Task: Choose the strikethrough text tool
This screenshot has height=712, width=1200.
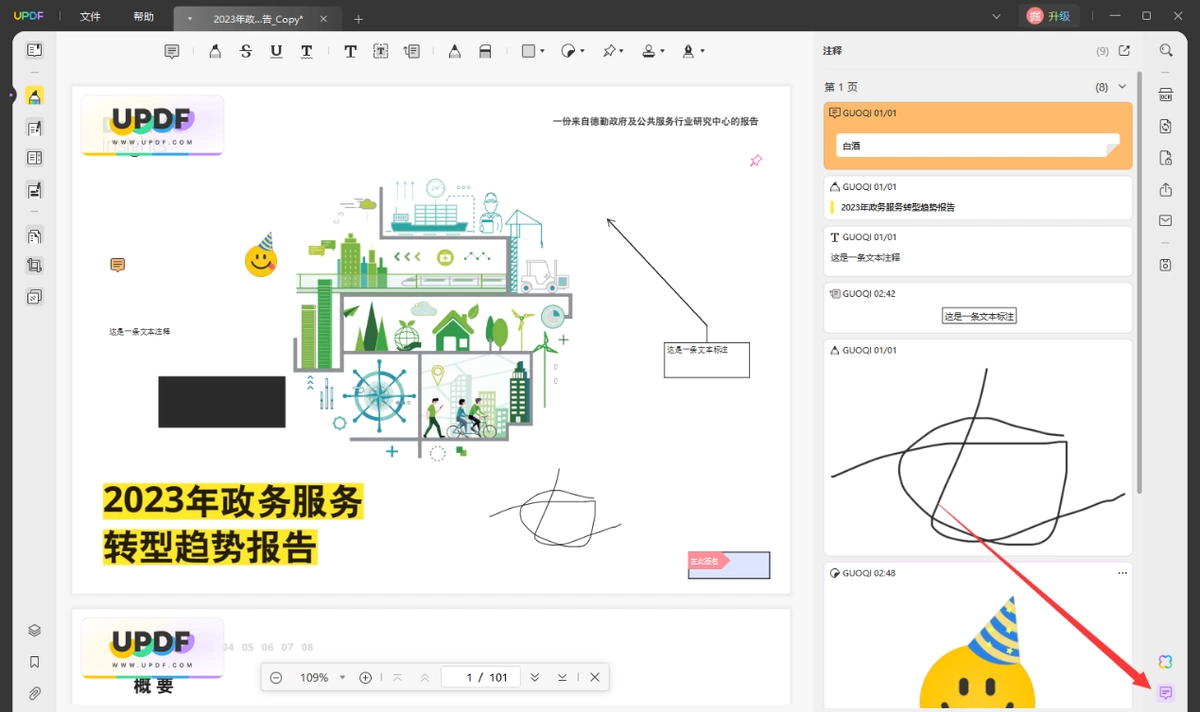Action: click(x=246, y=51)
